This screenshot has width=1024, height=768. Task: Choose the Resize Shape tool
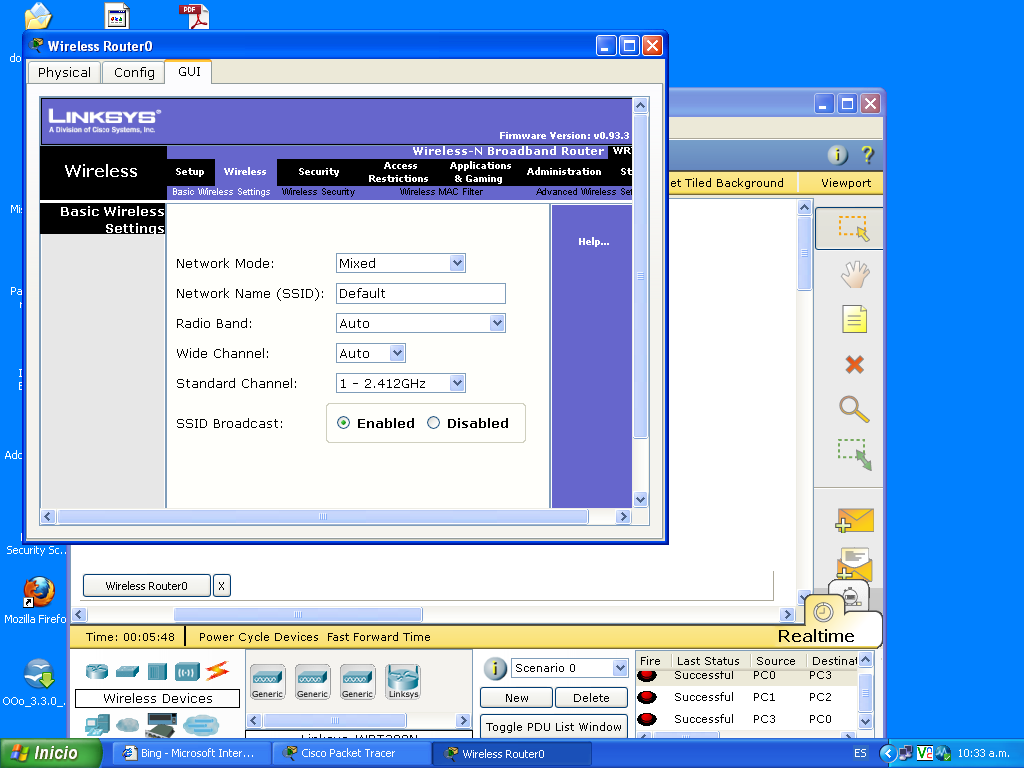tap(854, 455)
